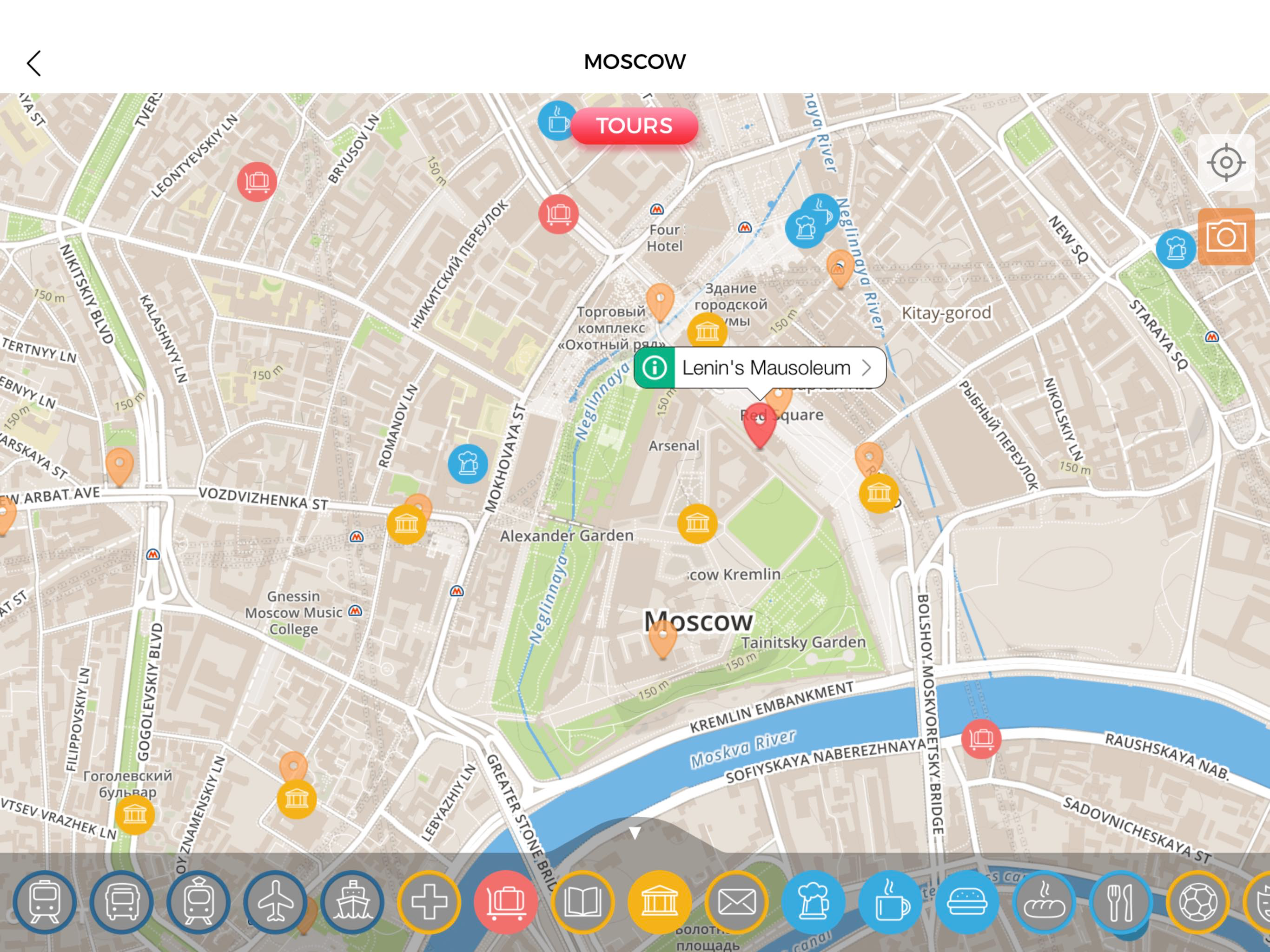Tap hotel marker near Leontyevskiy Ln
Image resolution: width=1270 pixels, height=952 pixels.
pos(257,181)
